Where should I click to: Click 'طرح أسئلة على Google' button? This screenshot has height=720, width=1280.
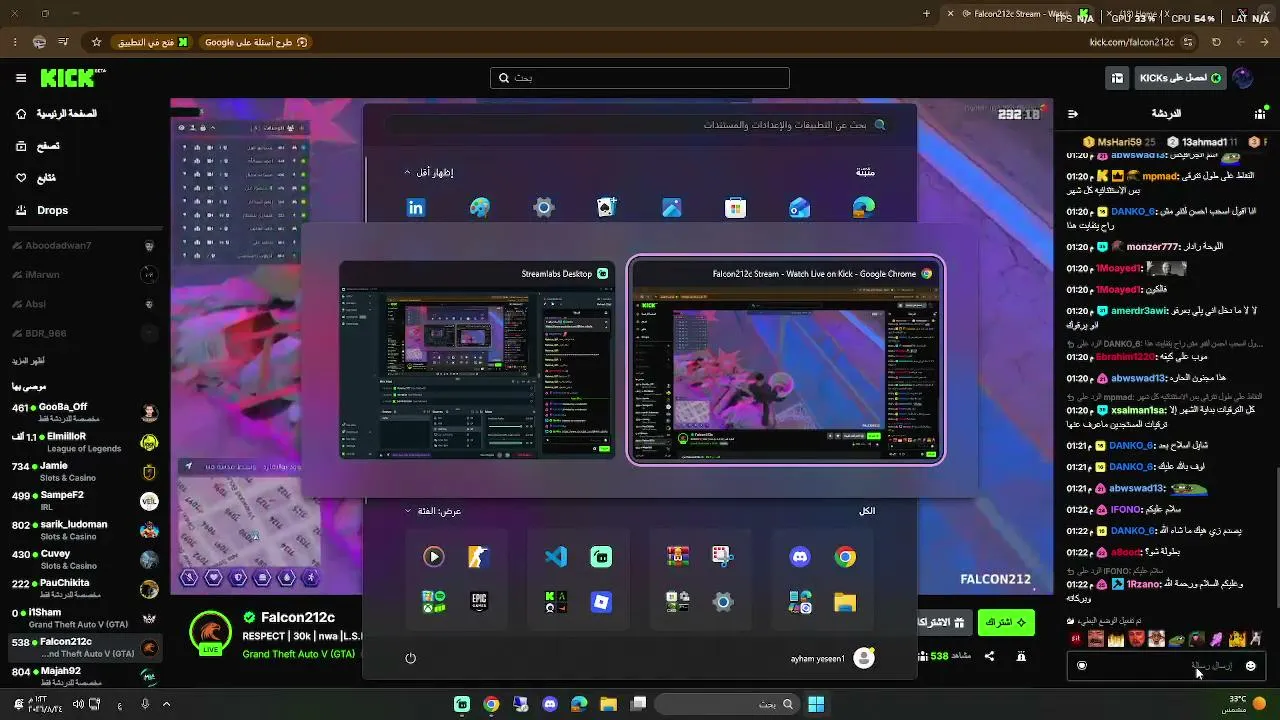coord(257,42)
